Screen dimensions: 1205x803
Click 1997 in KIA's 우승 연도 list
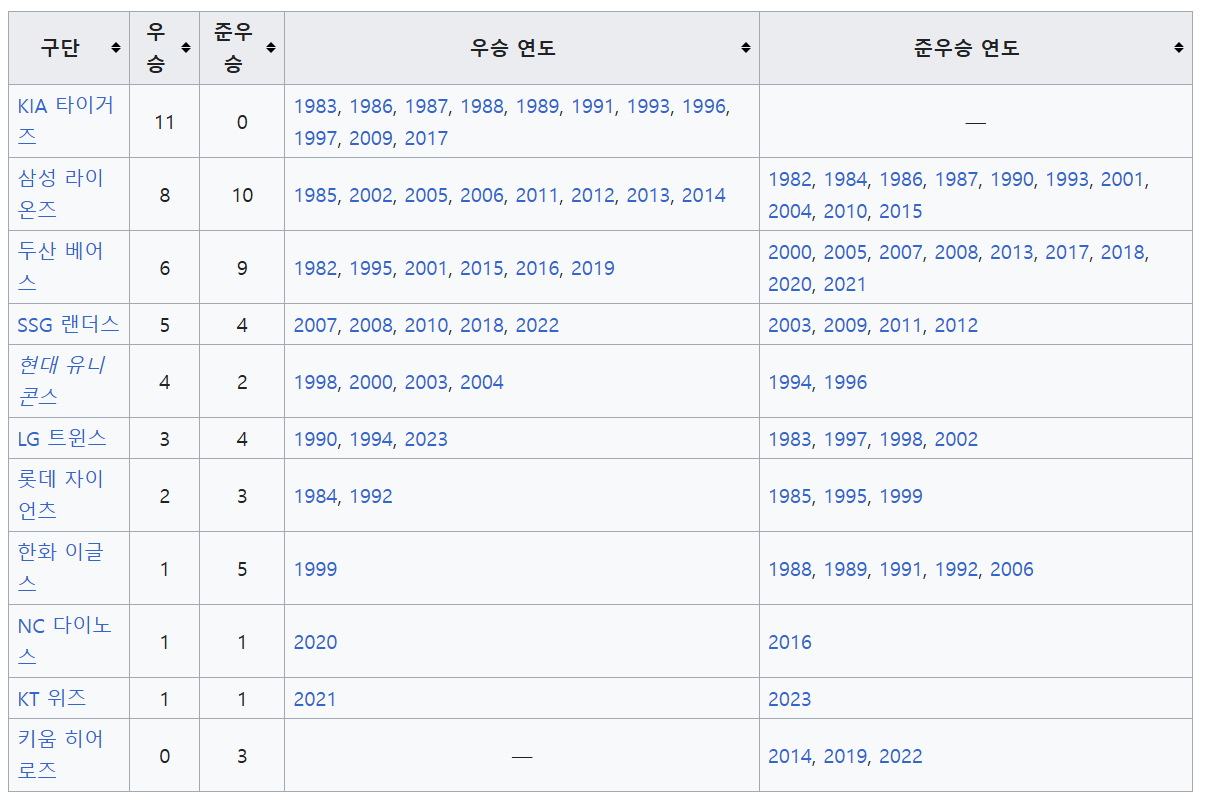click(316, 138)
